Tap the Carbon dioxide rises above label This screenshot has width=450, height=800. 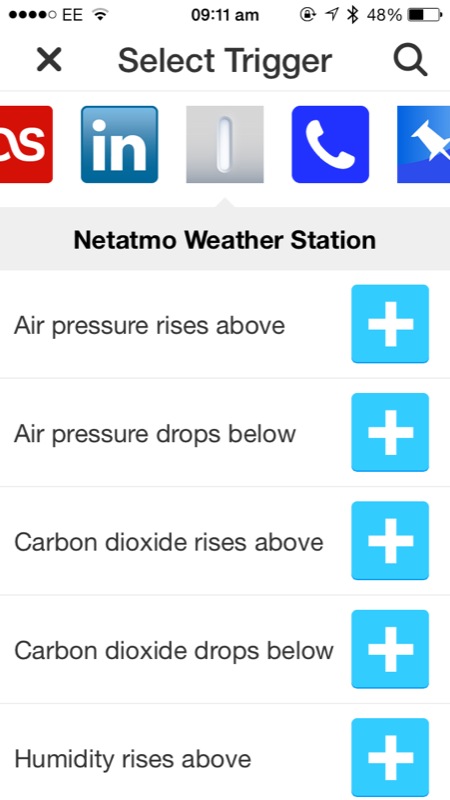click(x=168, y=542)
